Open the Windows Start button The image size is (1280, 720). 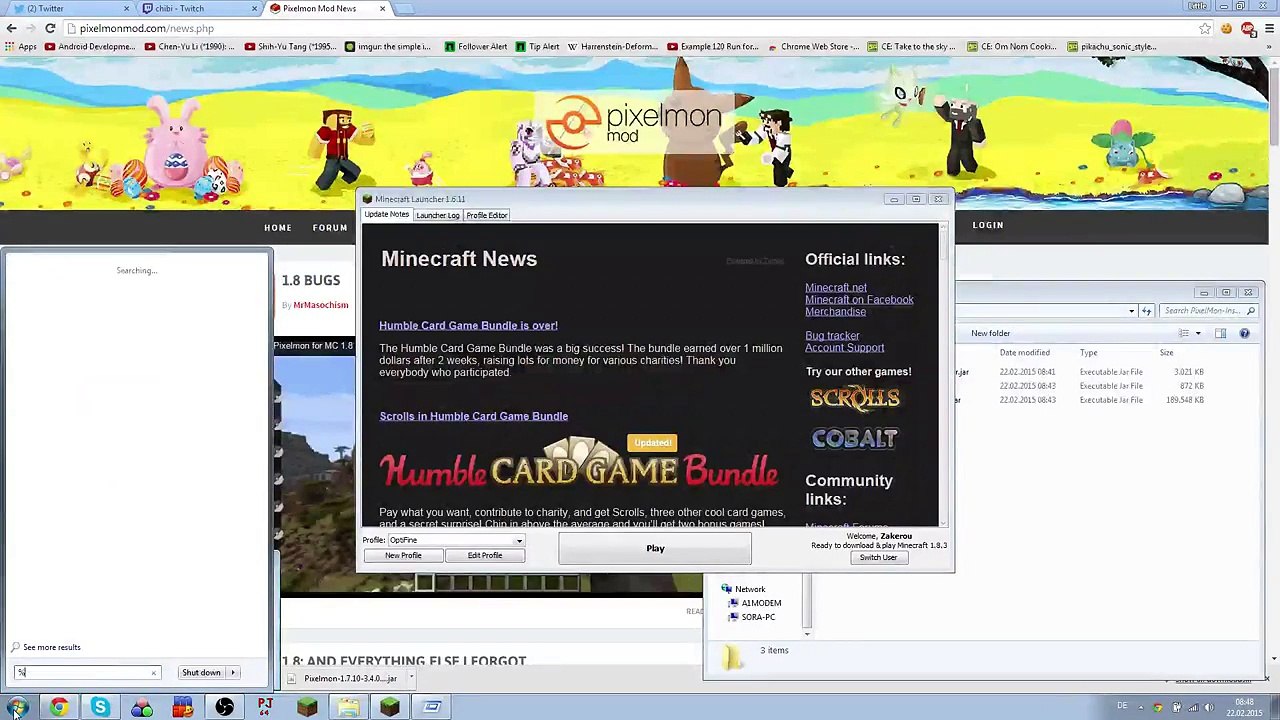(x=17, y=708)
